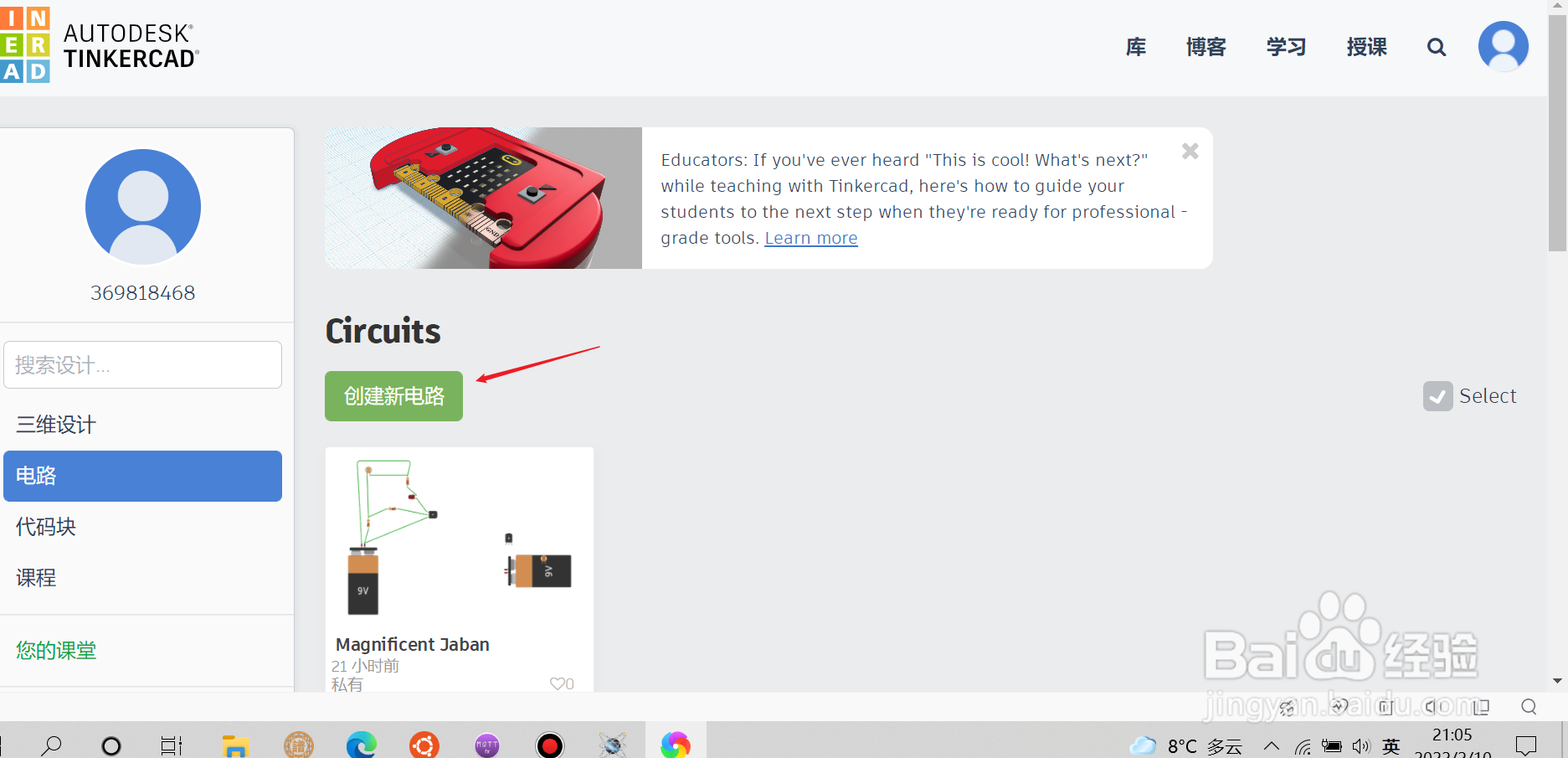
Task: Open the Edge browser in taskbar
Action: (362, 744)
